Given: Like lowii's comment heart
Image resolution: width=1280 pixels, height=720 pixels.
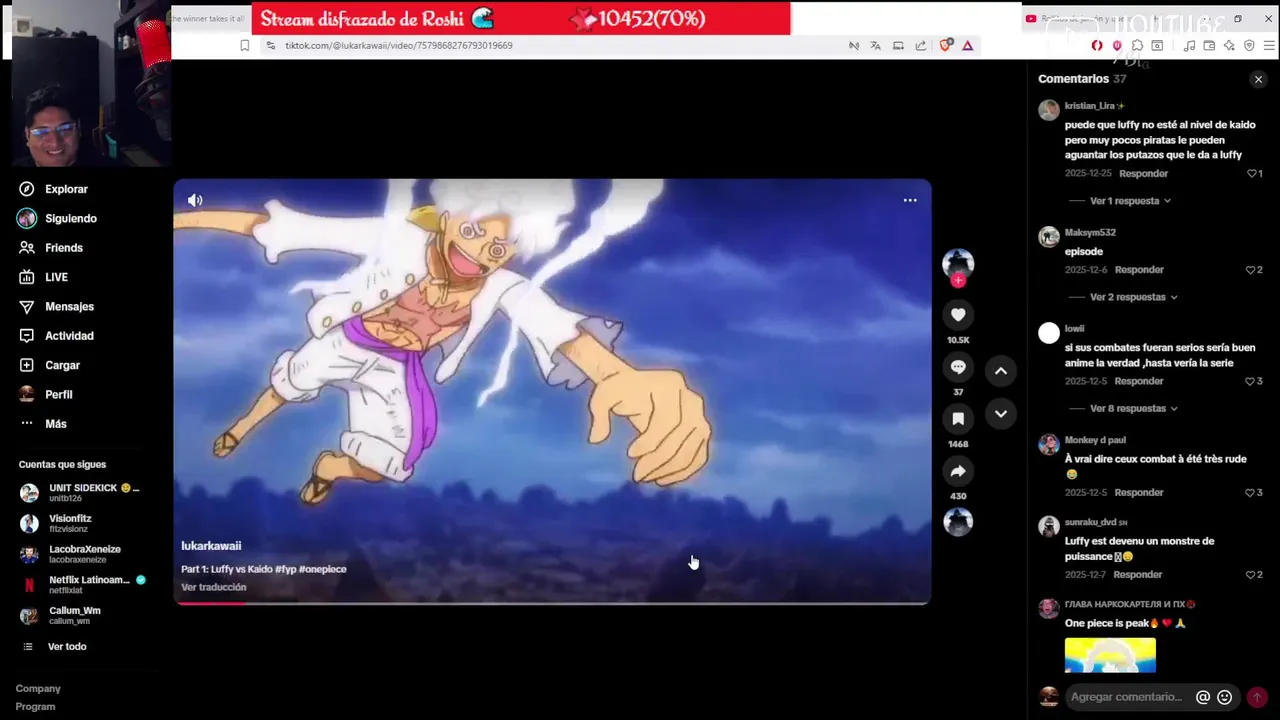Looking at the screenshot, I should [1251, 381].
